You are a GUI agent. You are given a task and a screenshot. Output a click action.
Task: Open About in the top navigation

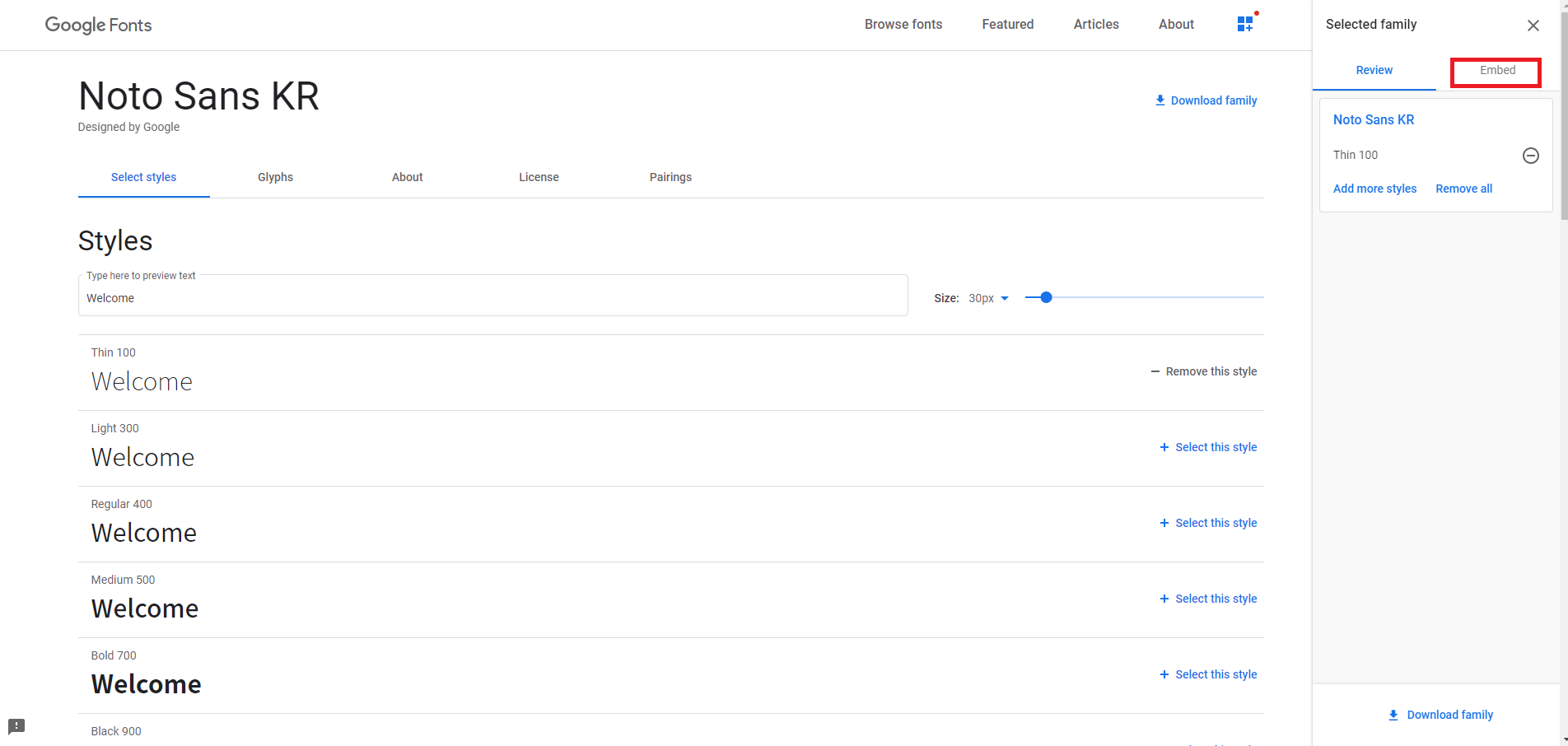click(1176, 25)
